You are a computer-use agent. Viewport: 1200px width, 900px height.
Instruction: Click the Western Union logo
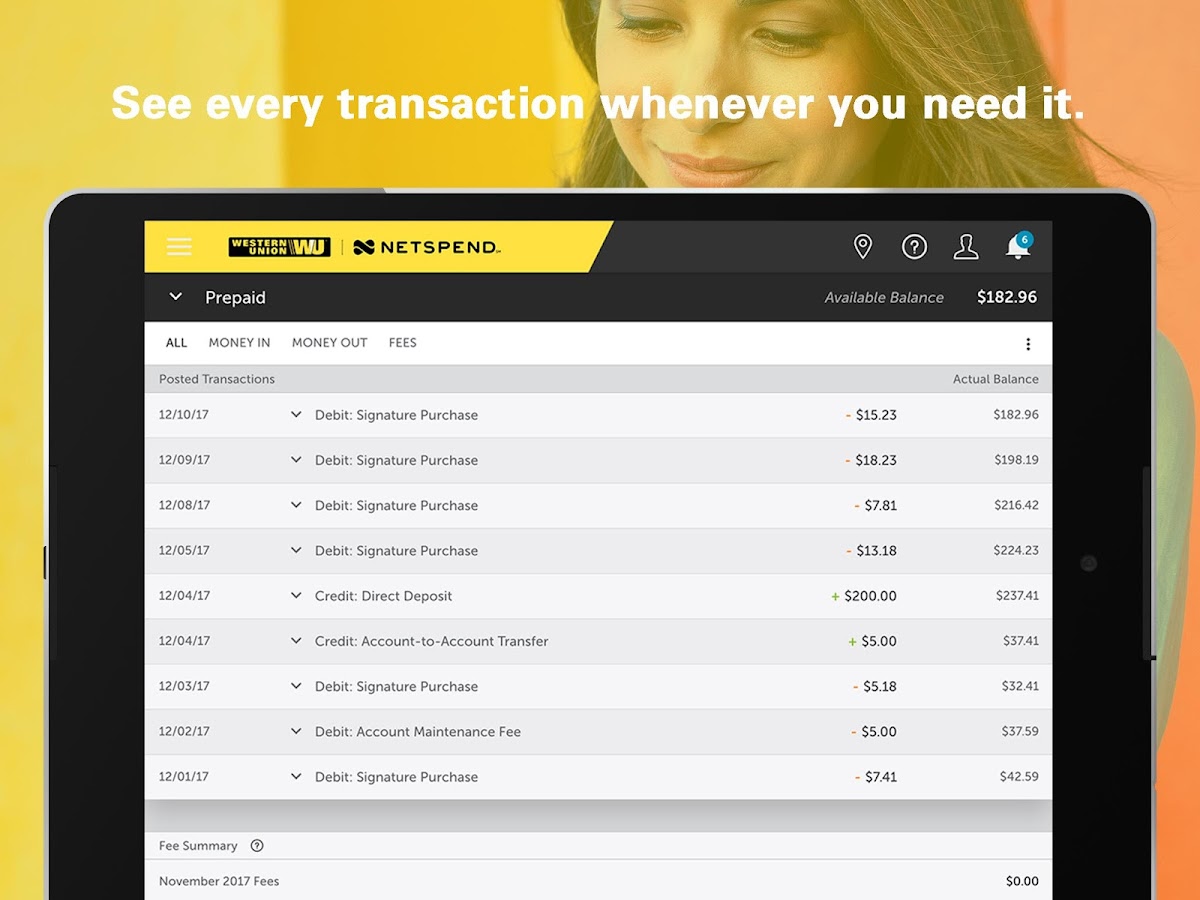(x=279, y=247)
